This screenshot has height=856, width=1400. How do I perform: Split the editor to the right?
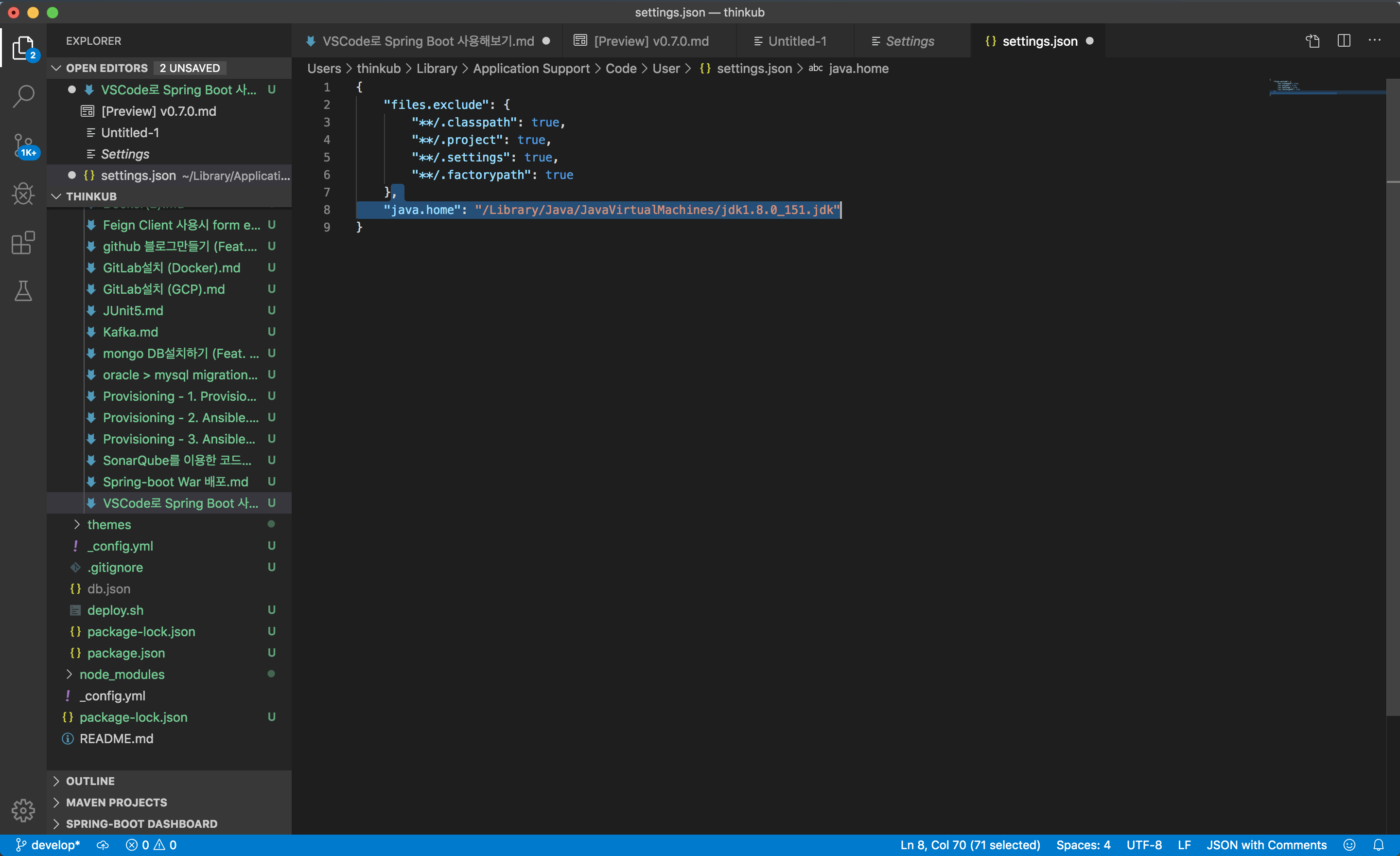[1344, 41]
